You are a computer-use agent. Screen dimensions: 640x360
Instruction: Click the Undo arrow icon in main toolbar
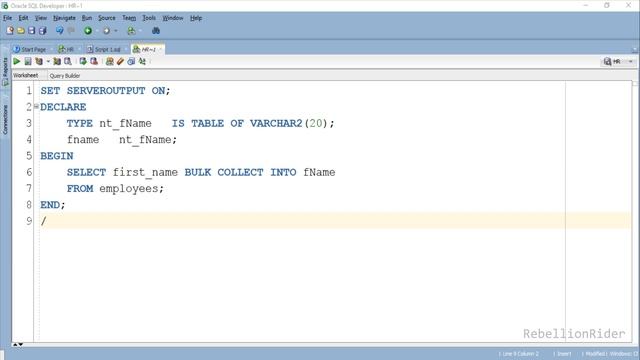click(60, 31)
